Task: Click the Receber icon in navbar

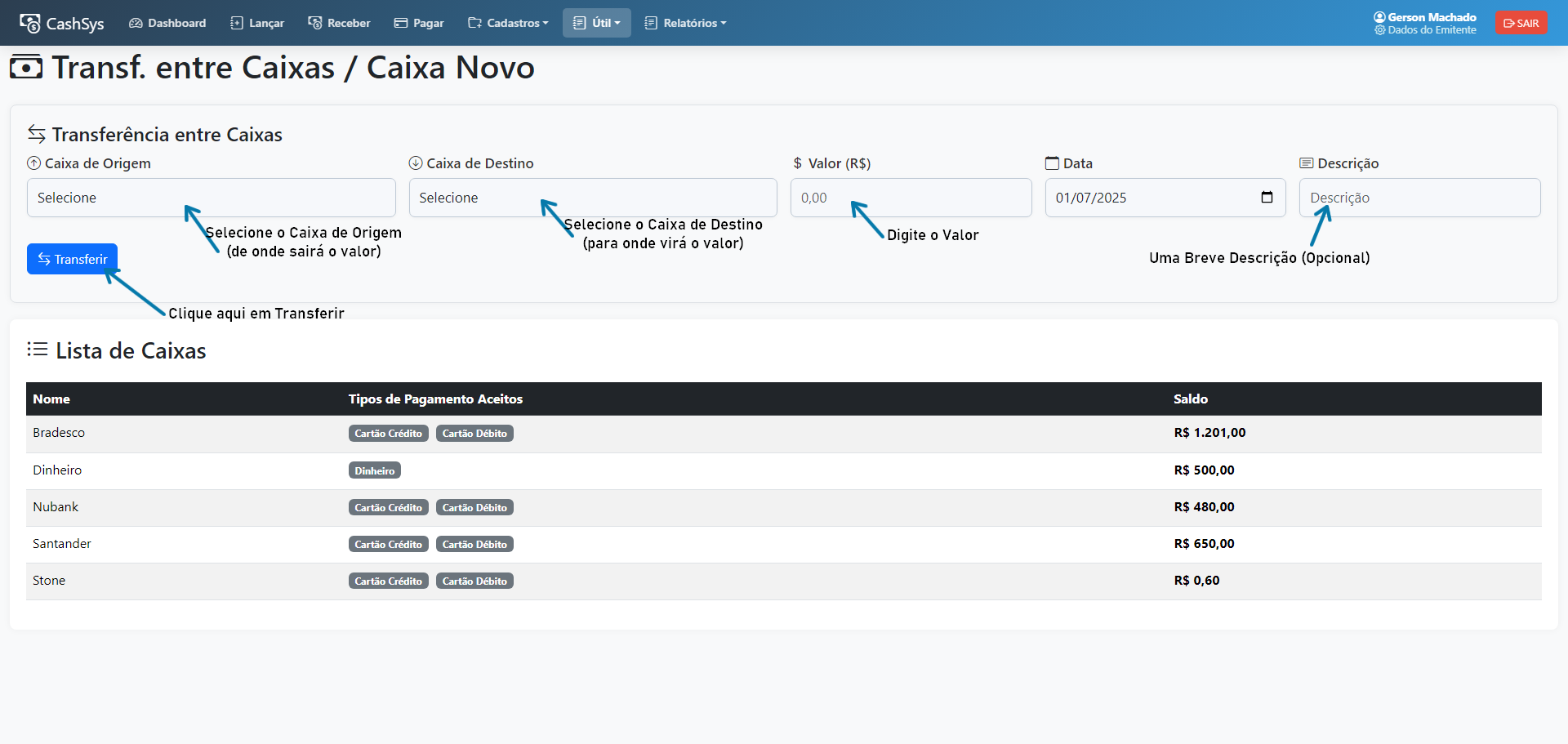Action: click(x=314, y=24)
